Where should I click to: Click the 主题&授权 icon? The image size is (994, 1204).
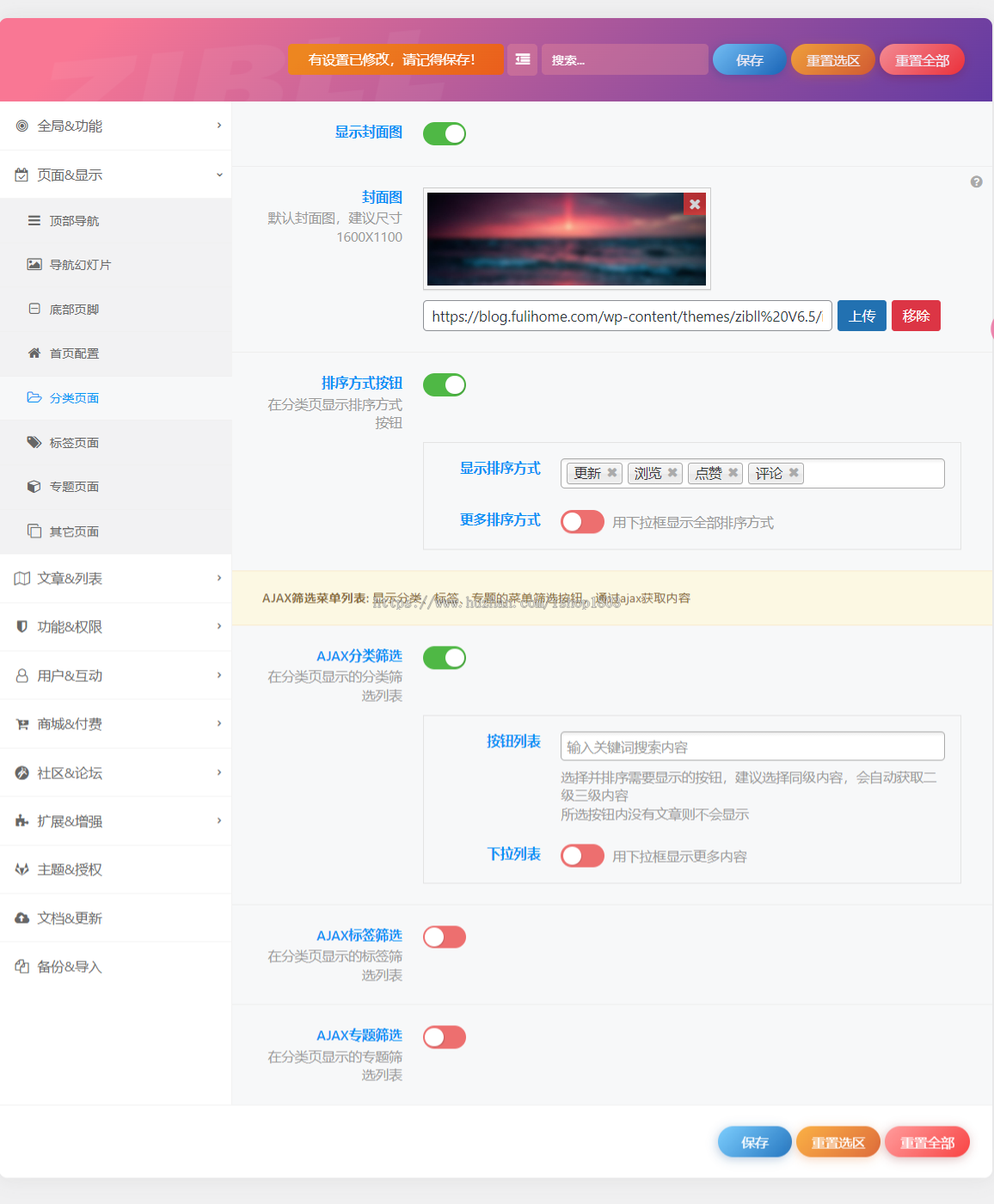(x=22, y=869)
